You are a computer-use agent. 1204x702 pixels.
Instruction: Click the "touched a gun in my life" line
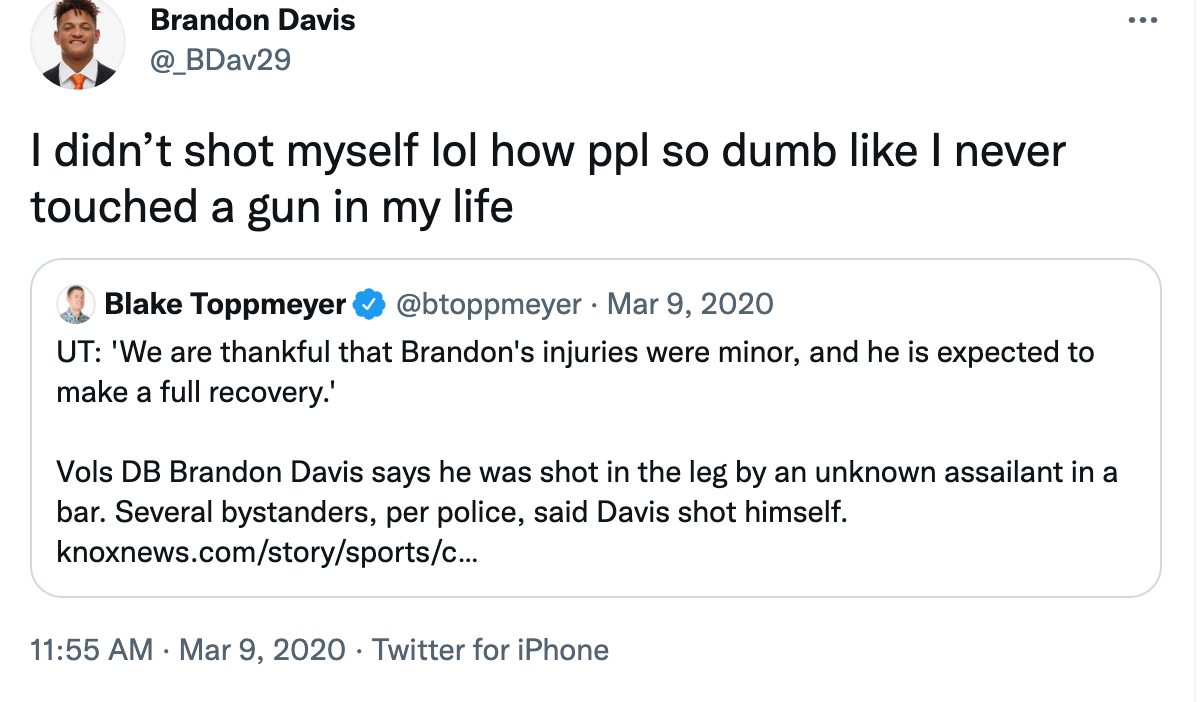272,207
